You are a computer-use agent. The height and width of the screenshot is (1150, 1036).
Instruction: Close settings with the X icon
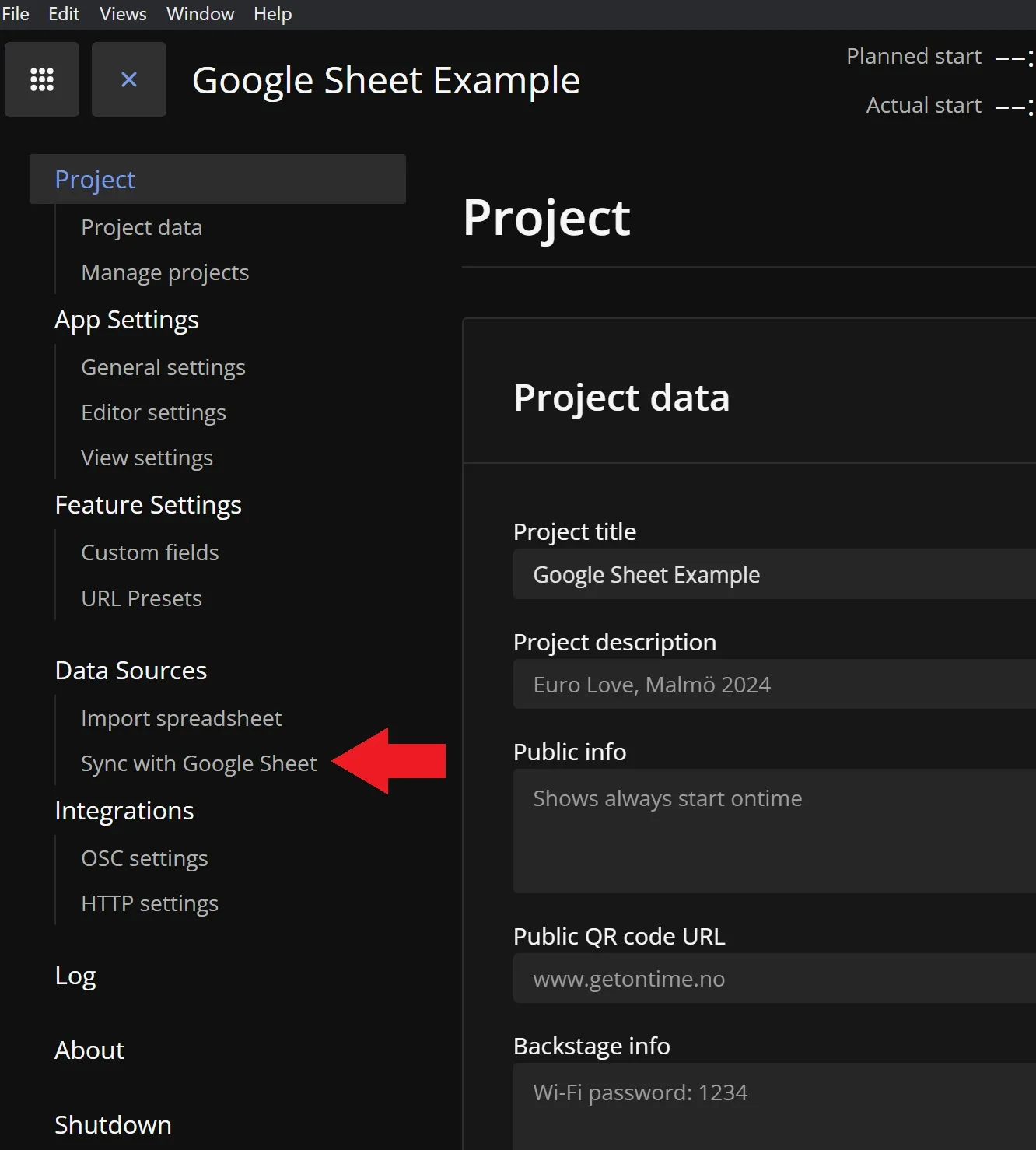[129, 79]
